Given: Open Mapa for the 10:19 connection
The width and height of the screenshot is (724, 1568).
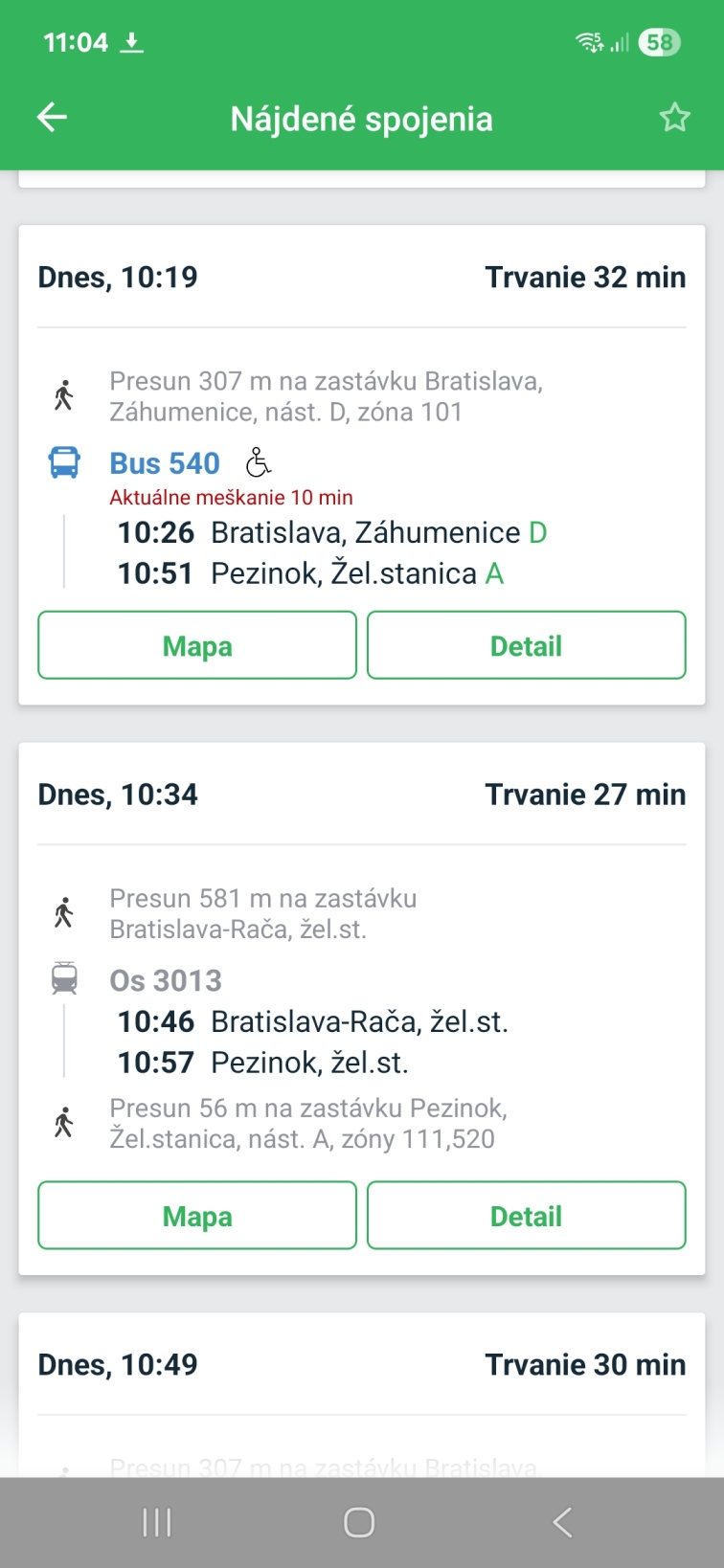Looking at the screenshot, I should [x=197, y=646].
